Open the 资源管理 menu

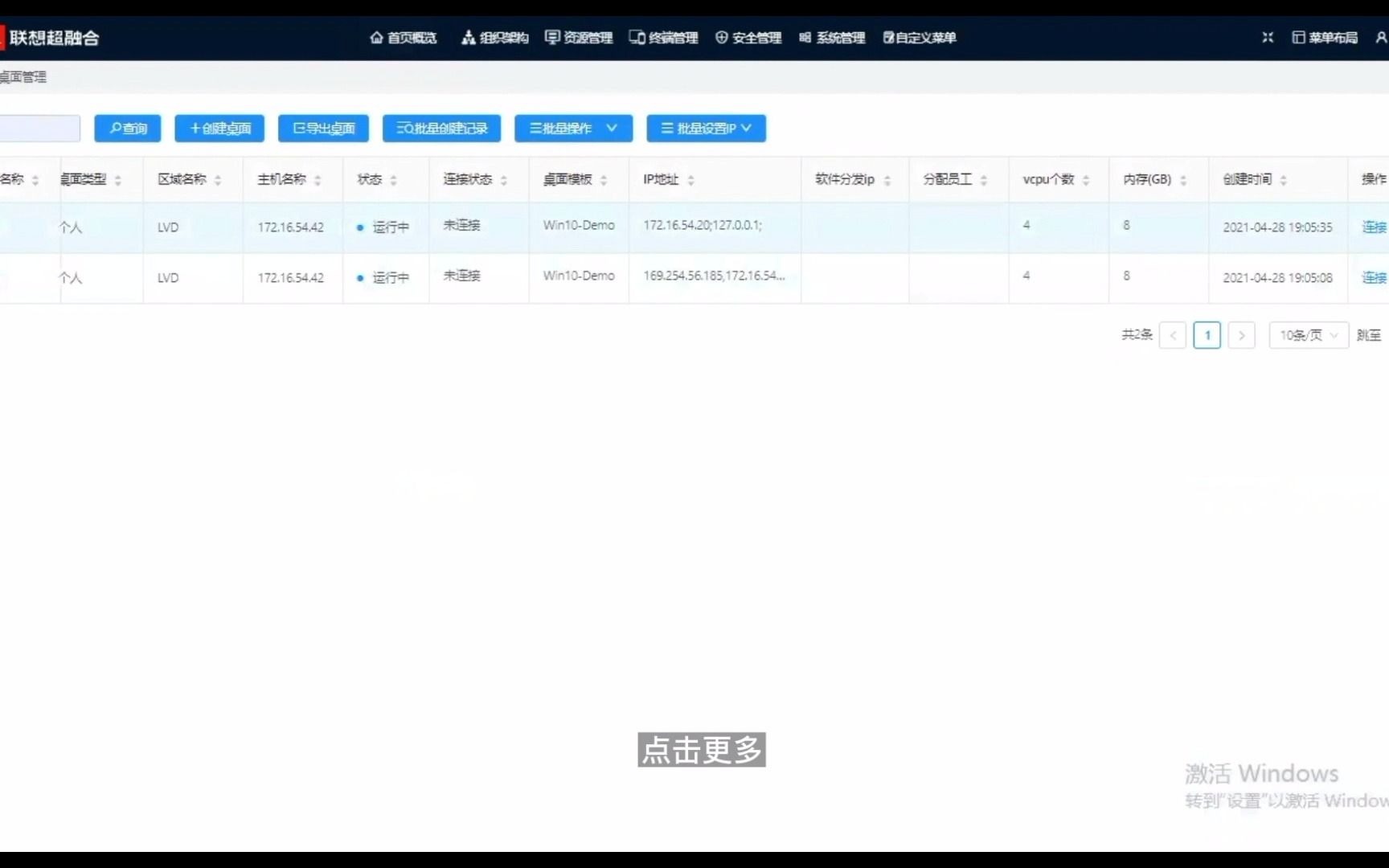tap(579, 38)
